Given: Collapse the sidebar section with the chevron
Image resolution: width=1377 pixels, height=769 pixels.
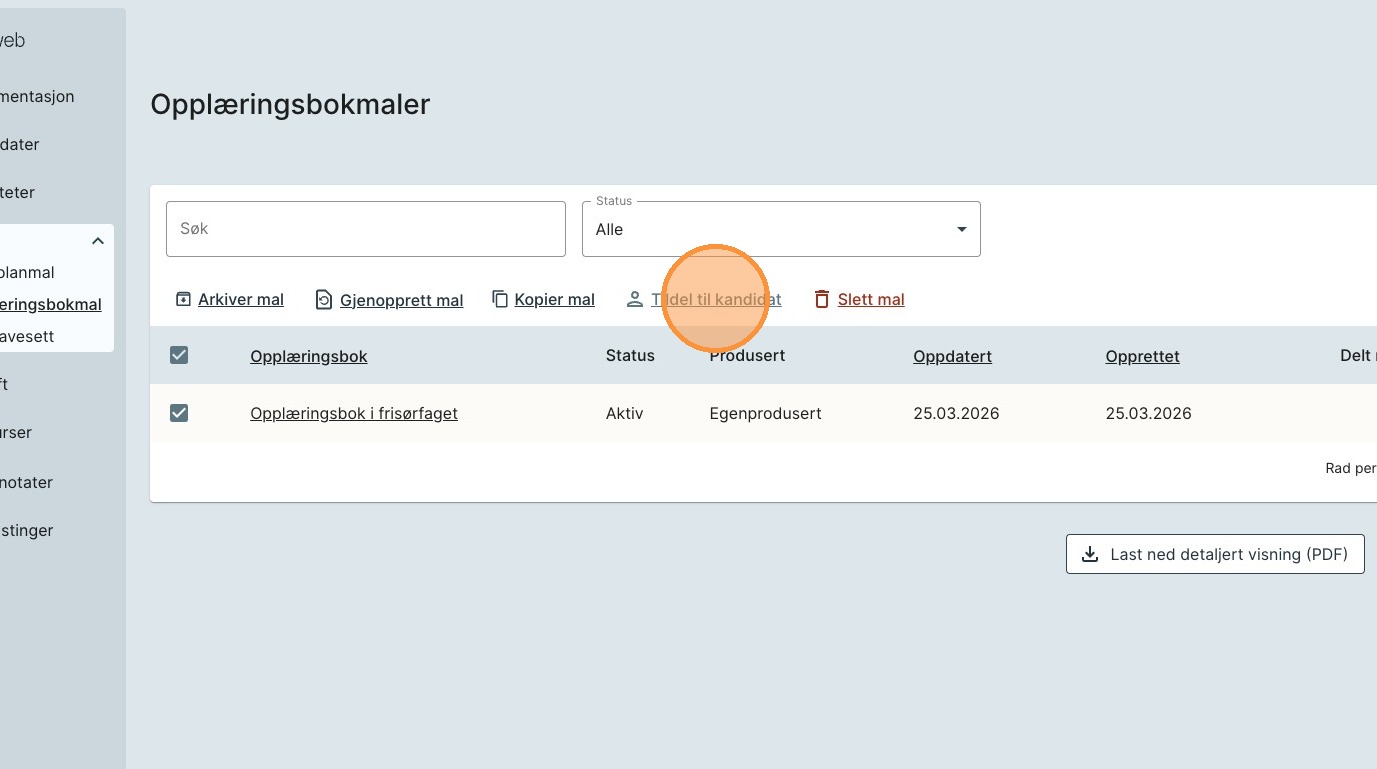Looking at the screenshot, I should (98, 241).
